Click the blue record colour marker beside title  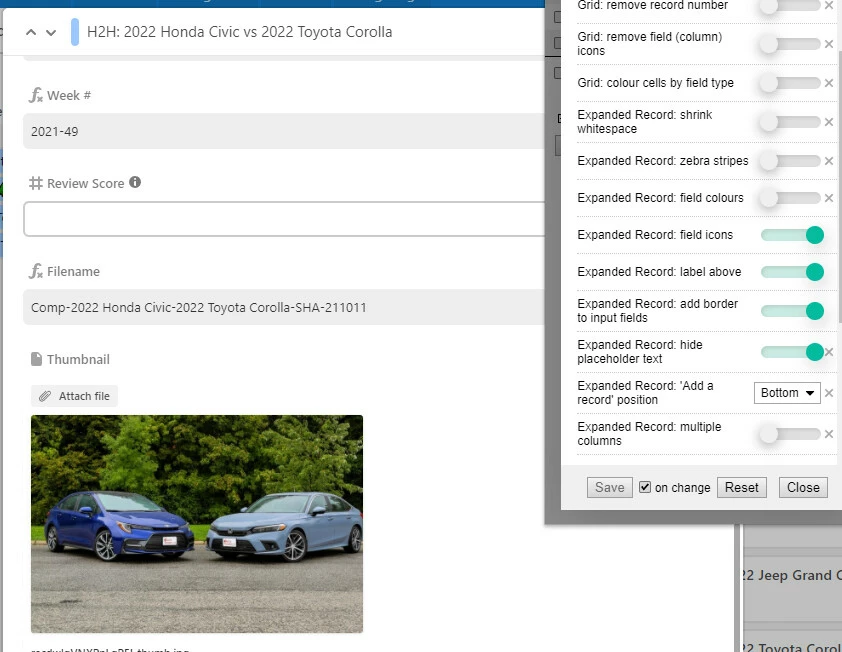pyautogui.click(x=75, y=32)
